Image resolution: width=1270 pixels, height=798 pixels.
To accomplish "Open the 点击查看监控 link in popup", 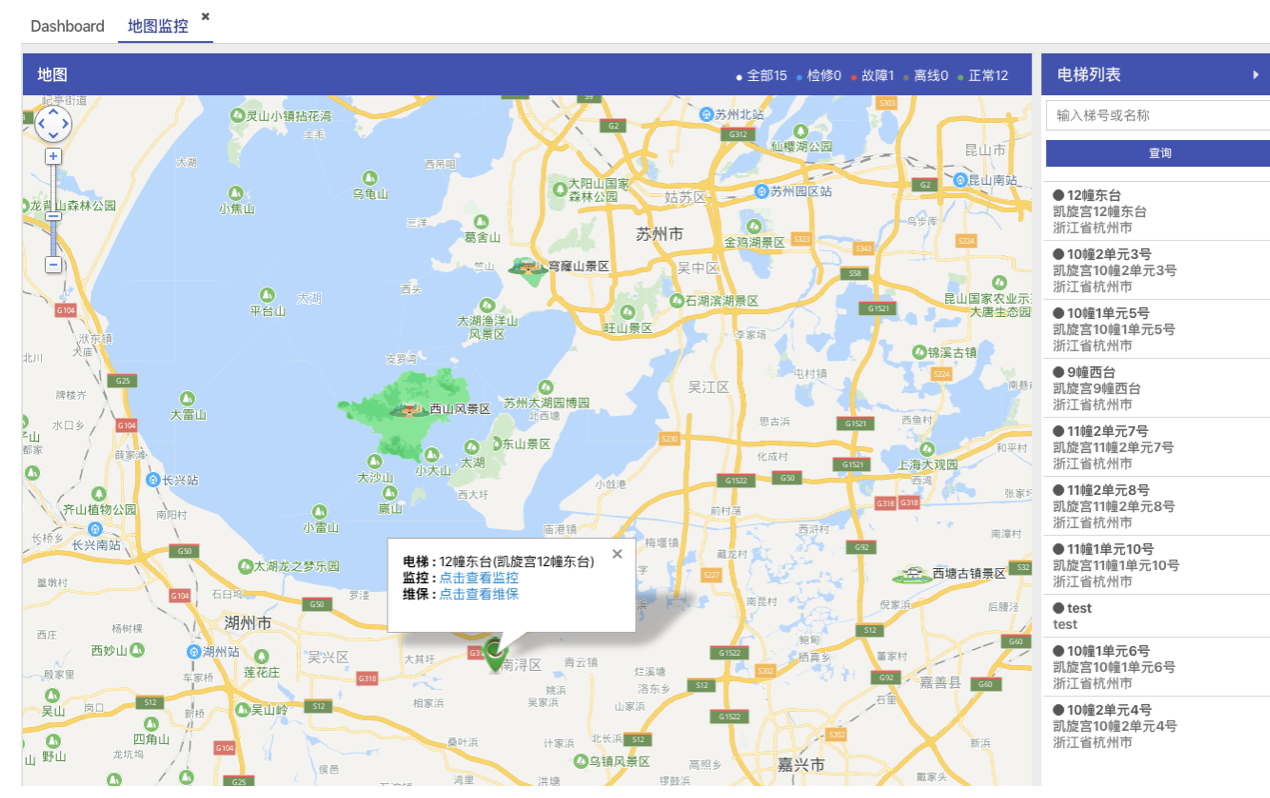I will pos(479,578).
